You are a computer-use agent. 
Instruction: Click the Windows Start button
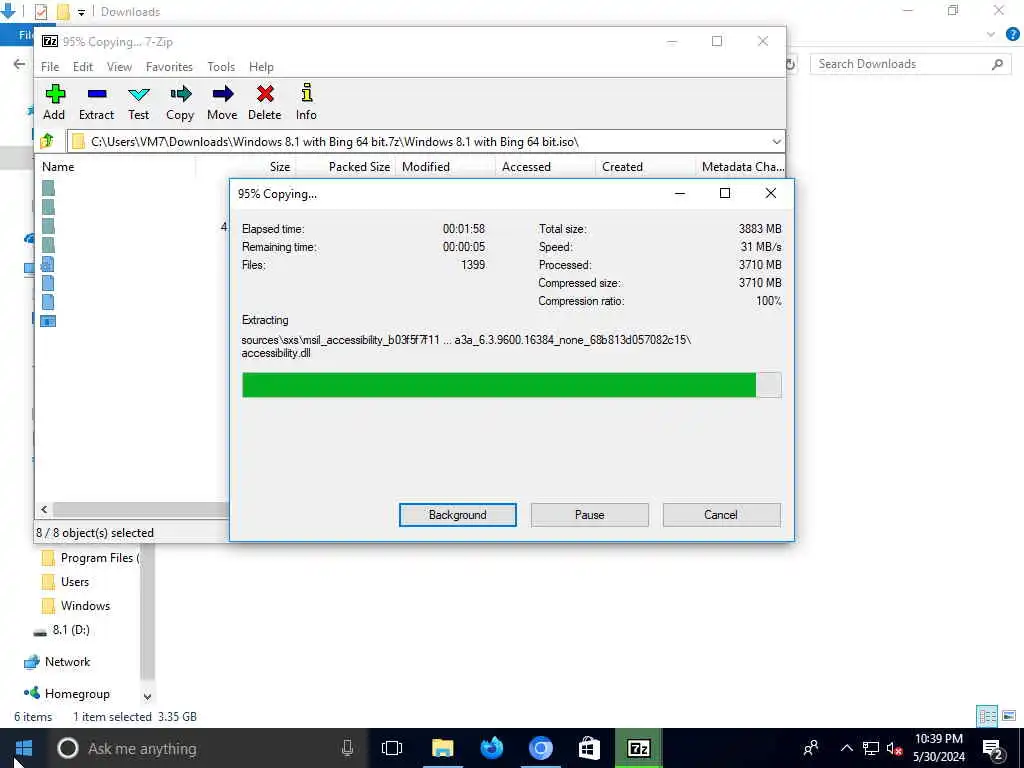[24, 748]
